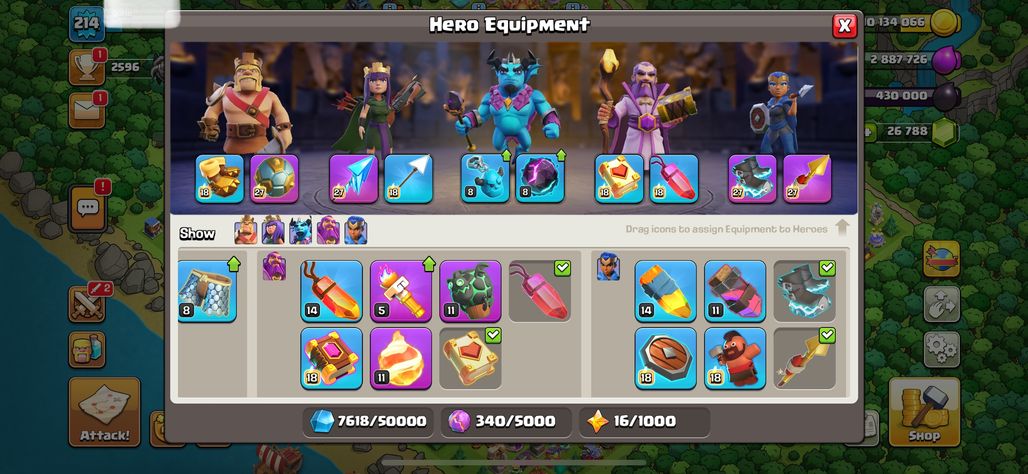Open the Shop button

pos(924,412)
